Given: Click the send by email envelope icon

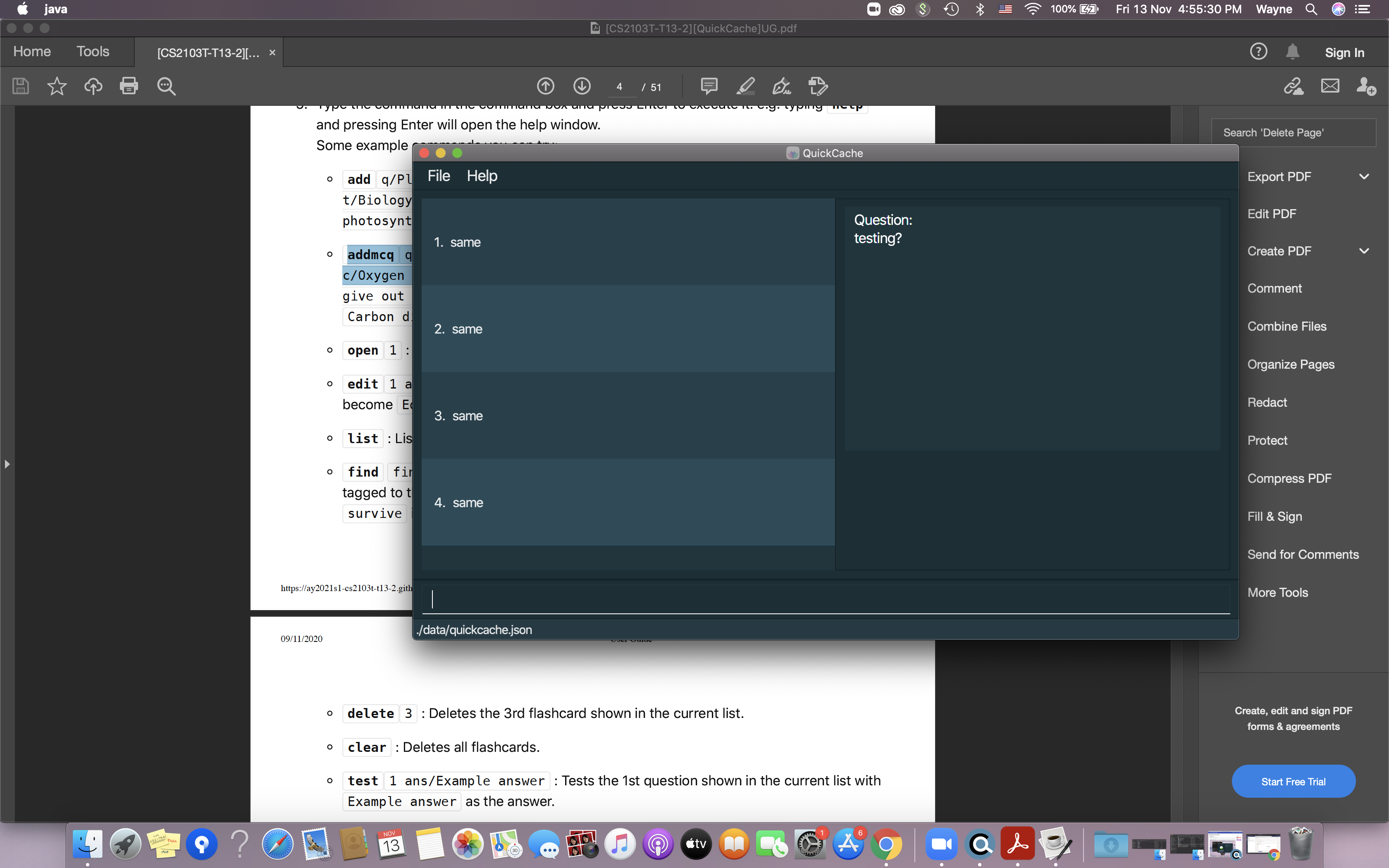Looking at the screenshot, I should tap(1330, 86).
